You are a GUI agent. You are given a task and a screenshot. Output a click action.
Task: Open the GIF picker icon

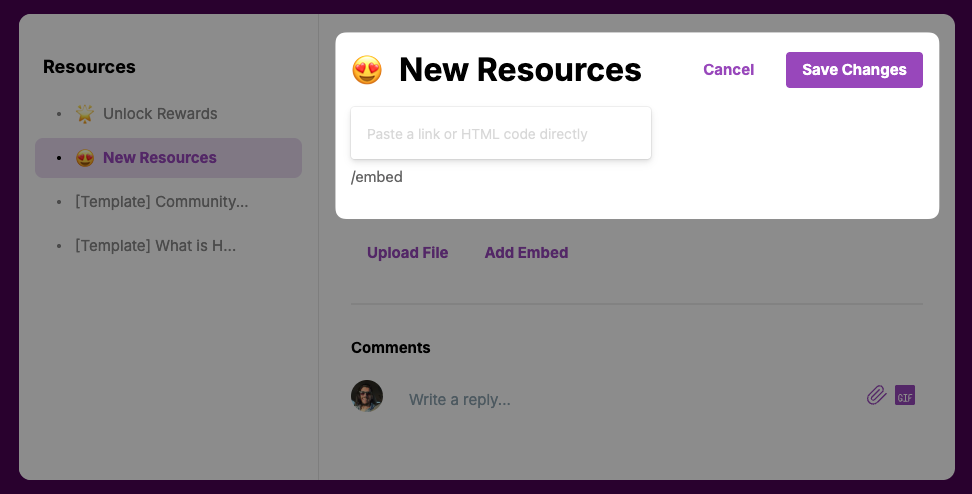904,395
